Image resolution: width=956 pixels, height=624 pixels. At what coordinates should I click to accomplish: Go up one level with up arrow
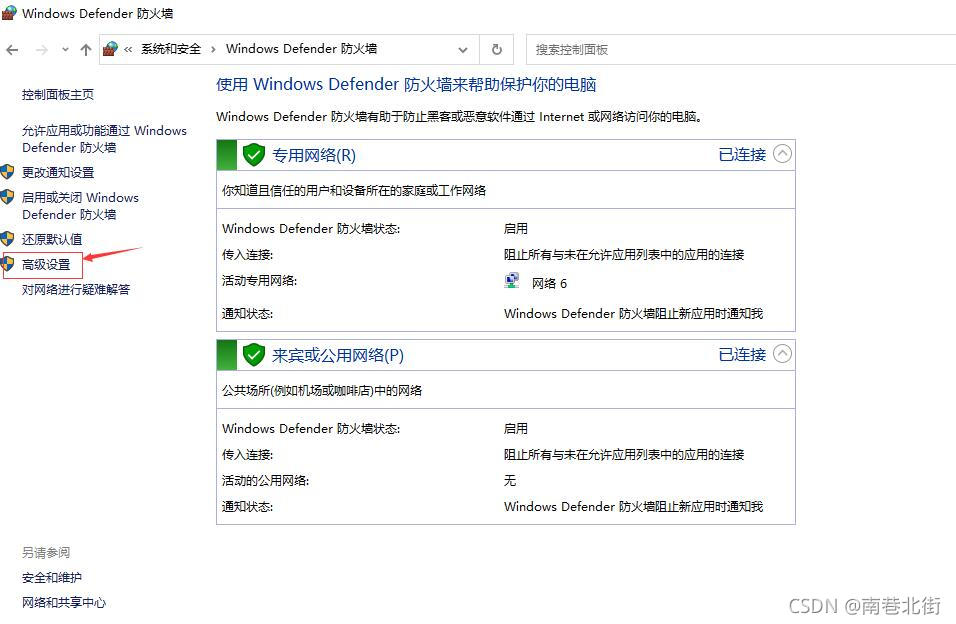(x=85, y=50)
